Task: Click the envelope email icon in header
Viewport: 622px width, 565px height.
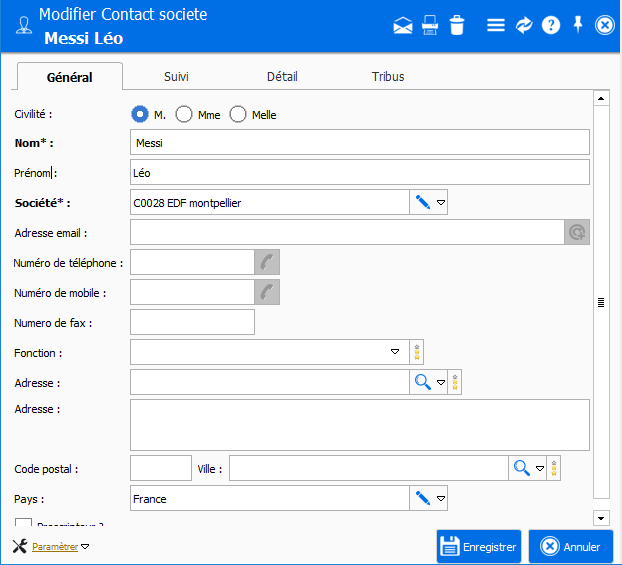Action: point(403,26)
